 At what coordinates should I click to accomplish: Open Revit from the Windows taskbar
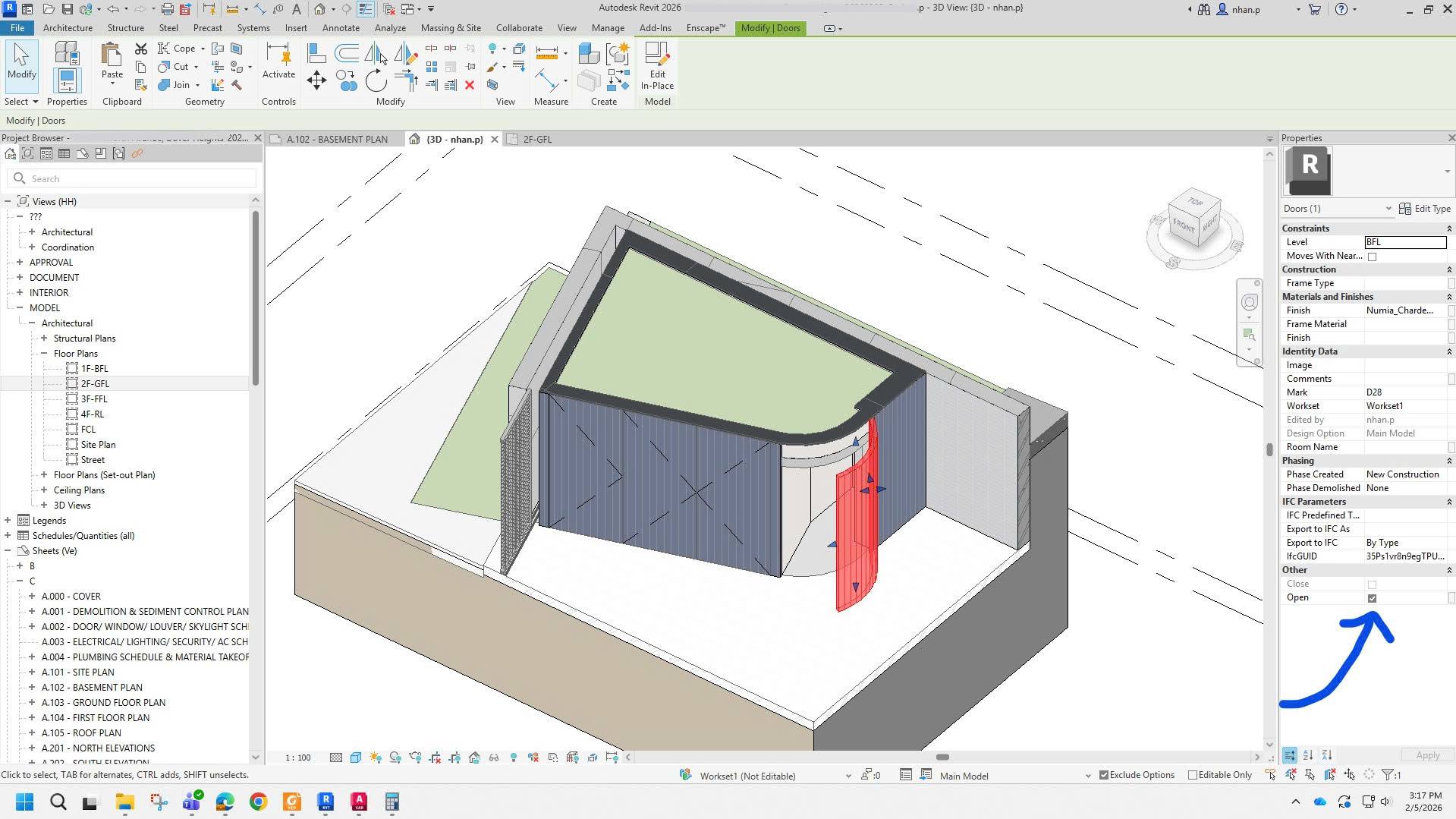point(325,802)
